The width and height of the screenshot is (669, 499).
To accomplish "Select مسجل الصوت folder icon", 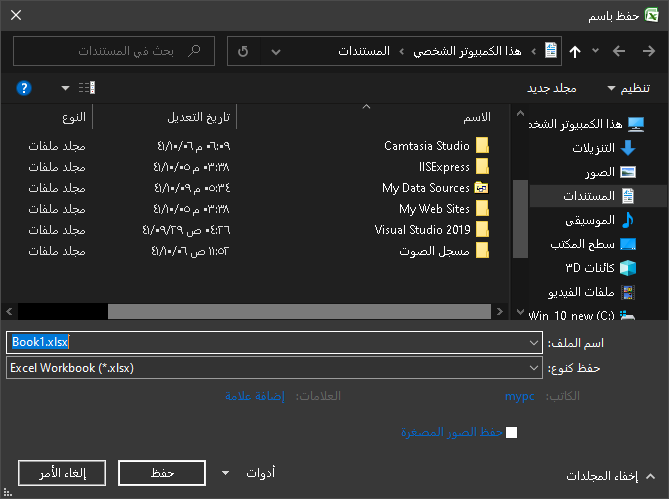I will [482, 251].
